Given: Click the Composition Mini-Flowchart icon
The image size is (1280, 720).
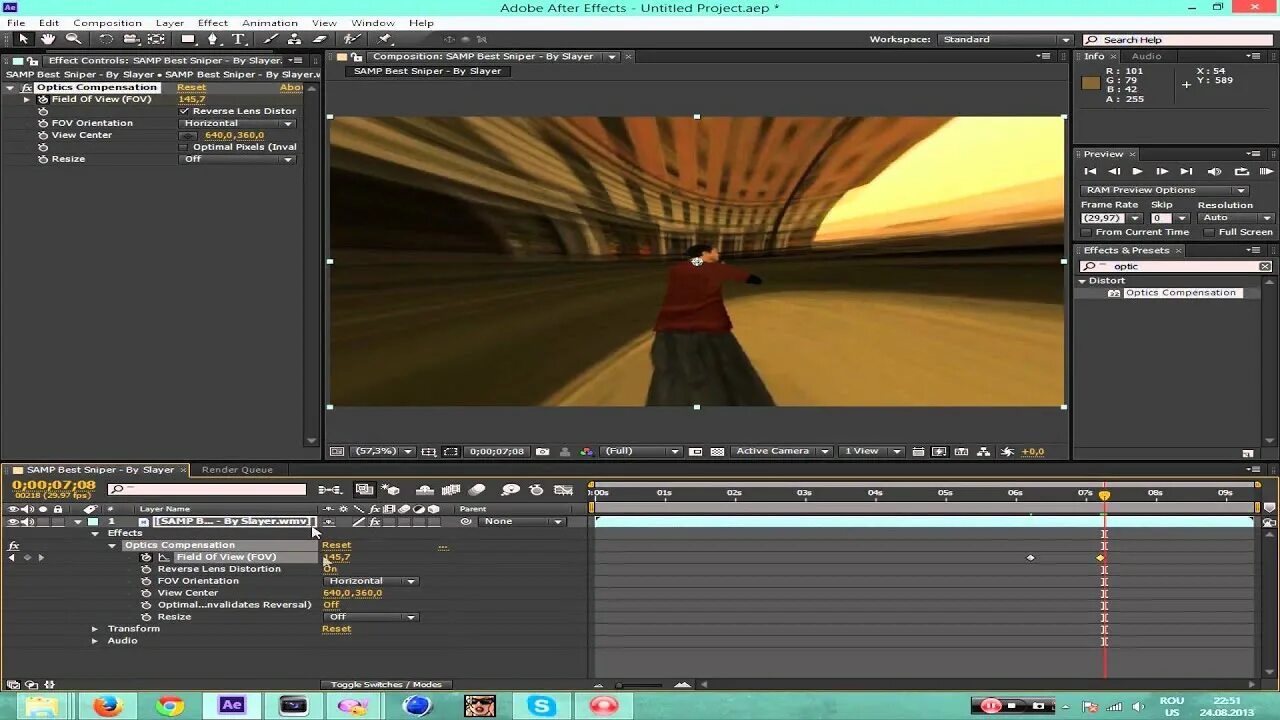Looking at the screenshot, I should tap(330, 490).
